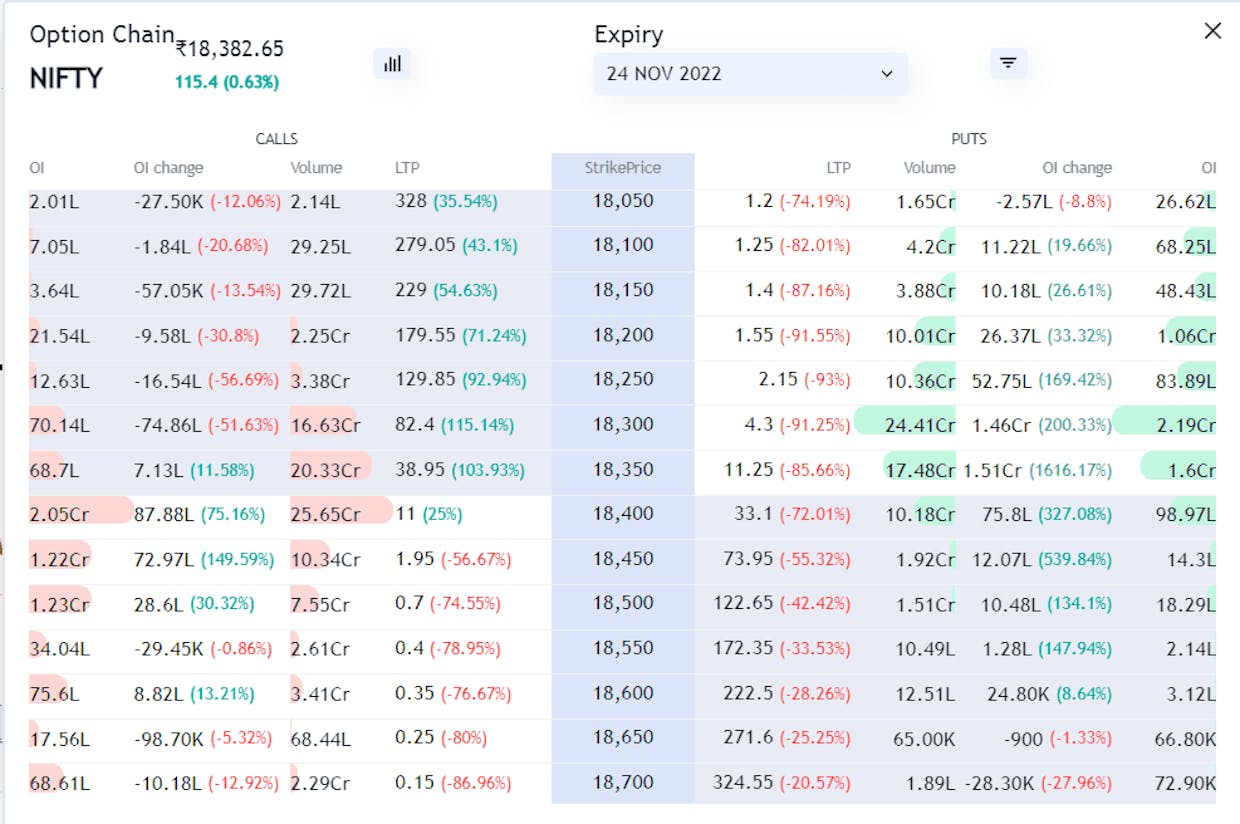Open the Expiry dropdown showing 24 NOV 2022
Screen dimensions: 1240x824
(751, 74)
